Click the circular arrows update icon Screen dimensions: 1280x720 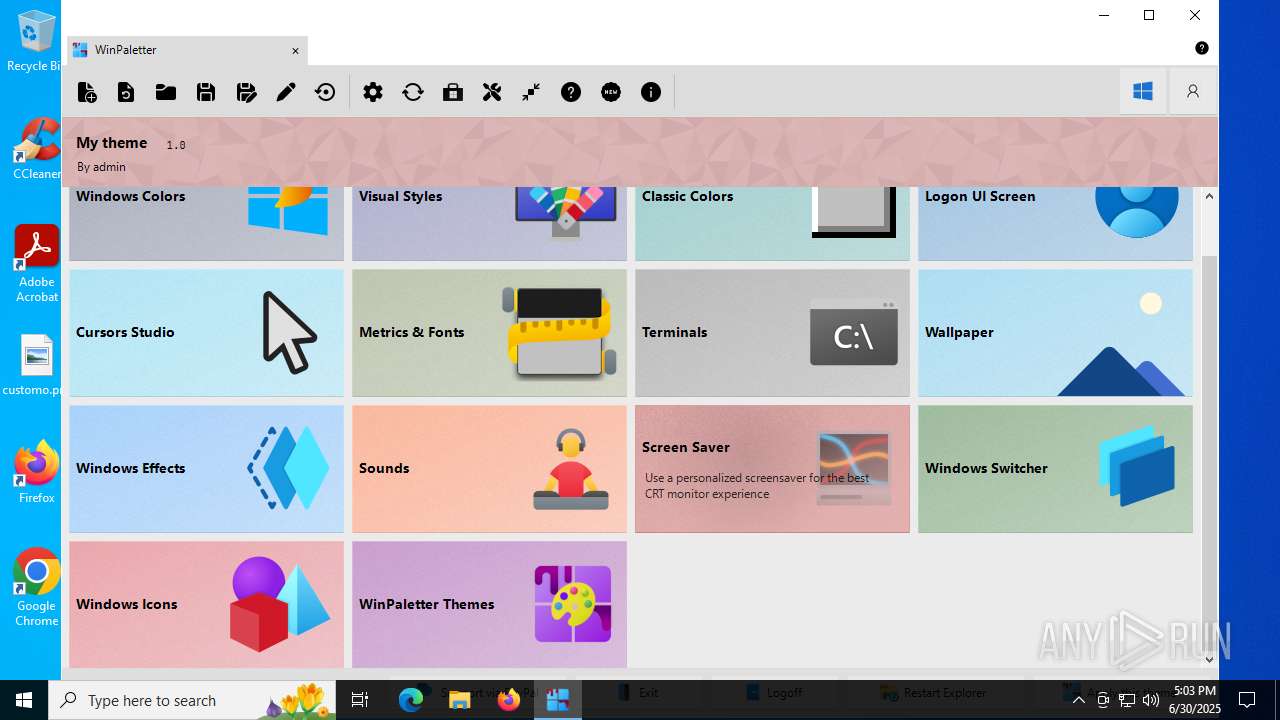tap(413, 92)
